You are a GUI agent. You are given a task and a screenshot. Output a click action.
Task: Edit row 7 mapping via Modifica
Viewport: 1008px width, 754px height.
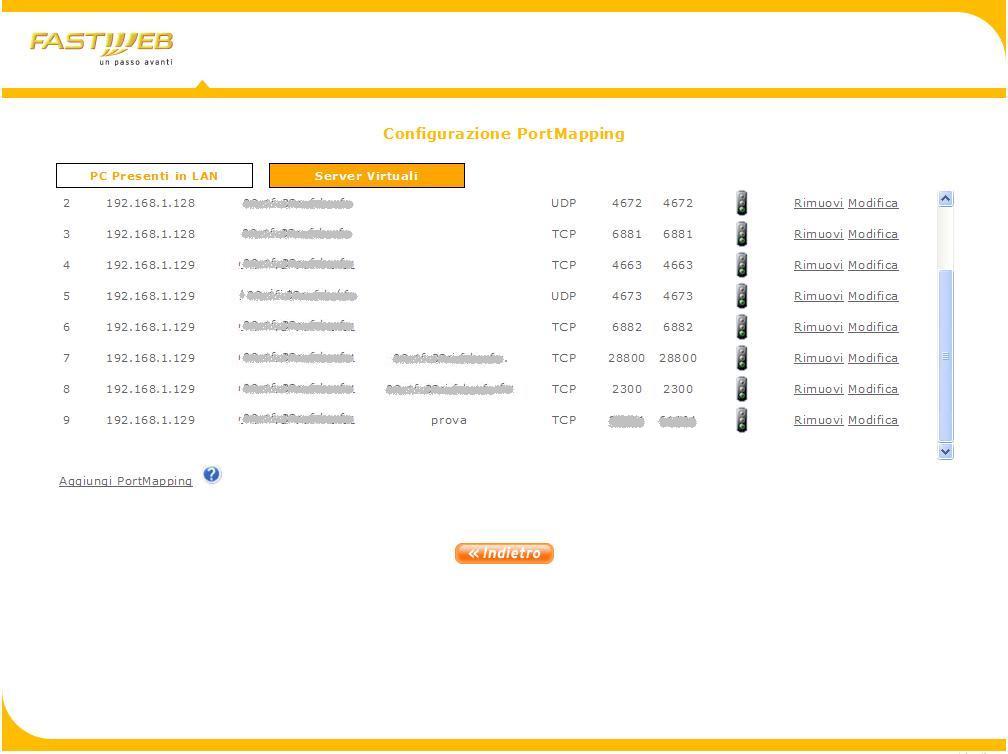(x=872, y=358)
